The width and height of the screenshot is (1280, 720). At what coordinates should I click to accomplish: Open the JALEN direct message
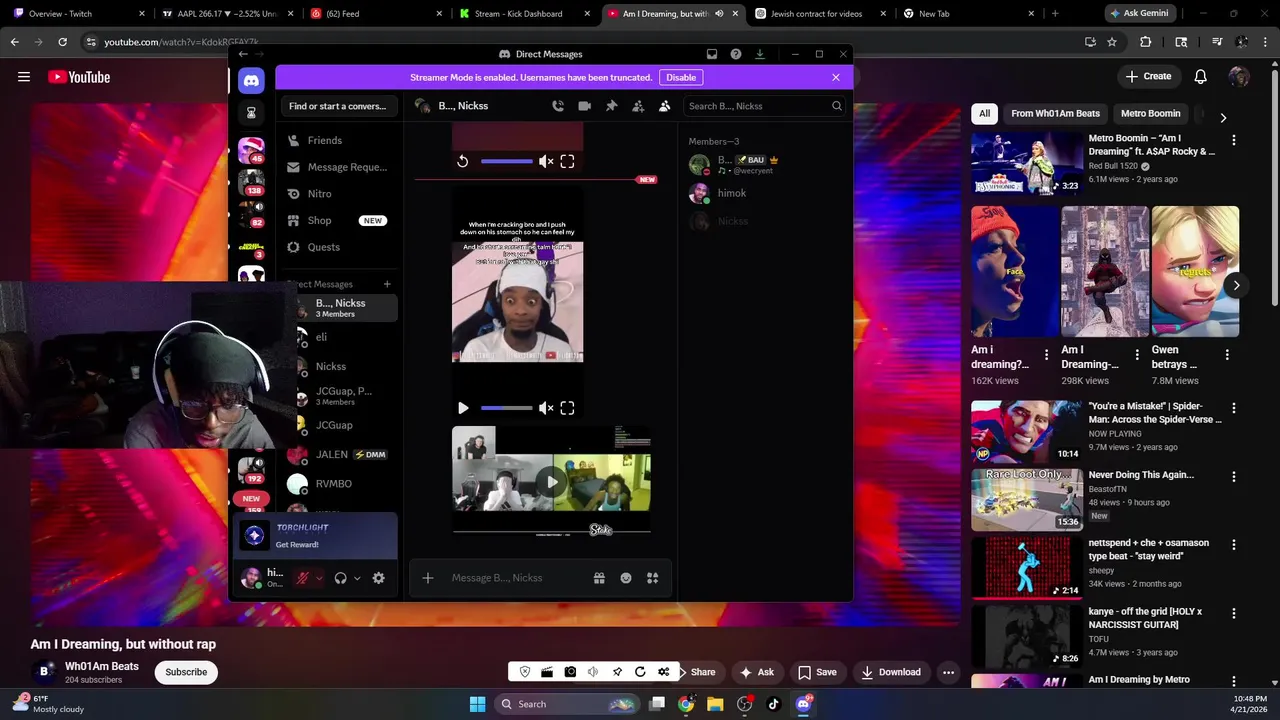point(339,454)
